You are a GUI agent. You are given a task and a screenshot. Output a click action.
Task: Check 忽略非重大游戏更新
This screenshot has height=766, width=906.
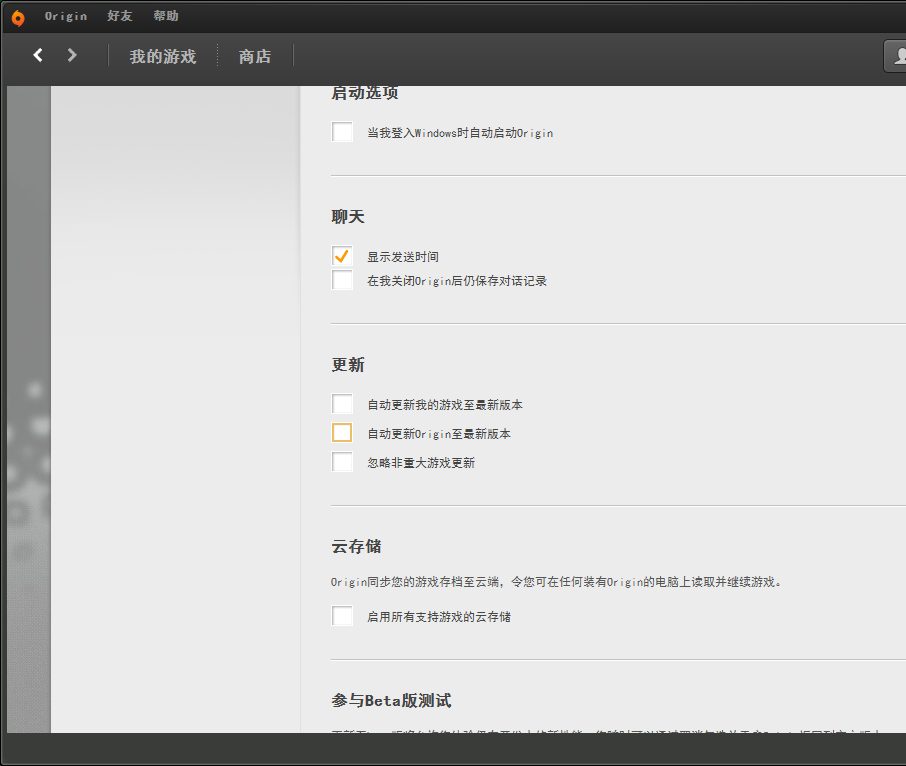pyautogui.click(x=342, y=462)
